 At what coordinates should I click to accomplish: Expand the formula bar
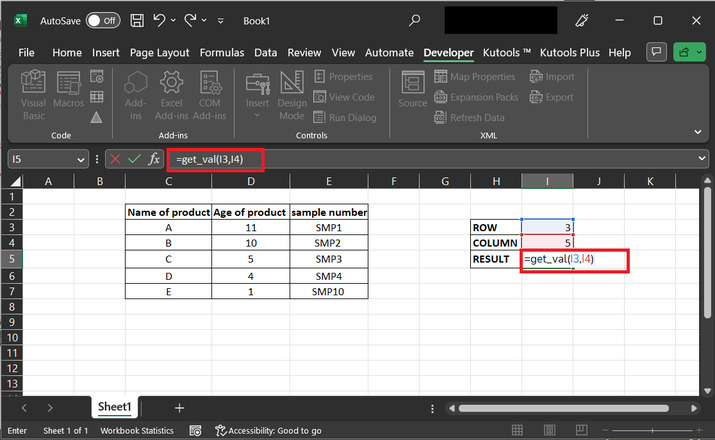[x=702, y=159]
